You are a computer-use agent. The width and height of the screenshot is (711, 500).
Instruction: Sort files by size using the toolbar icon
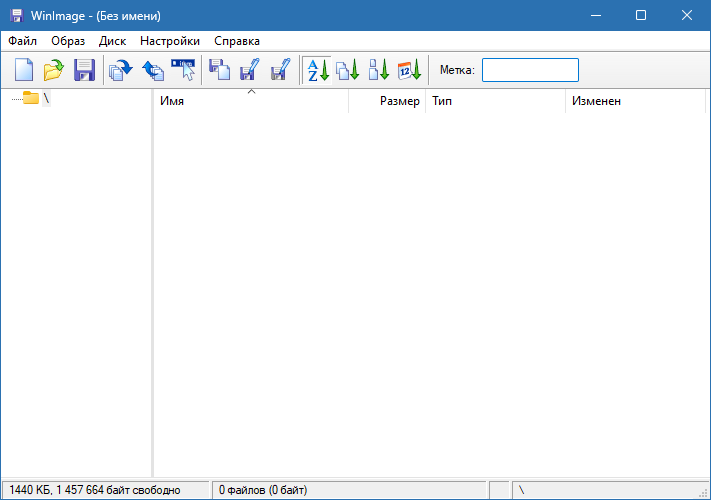pos(379,70)
